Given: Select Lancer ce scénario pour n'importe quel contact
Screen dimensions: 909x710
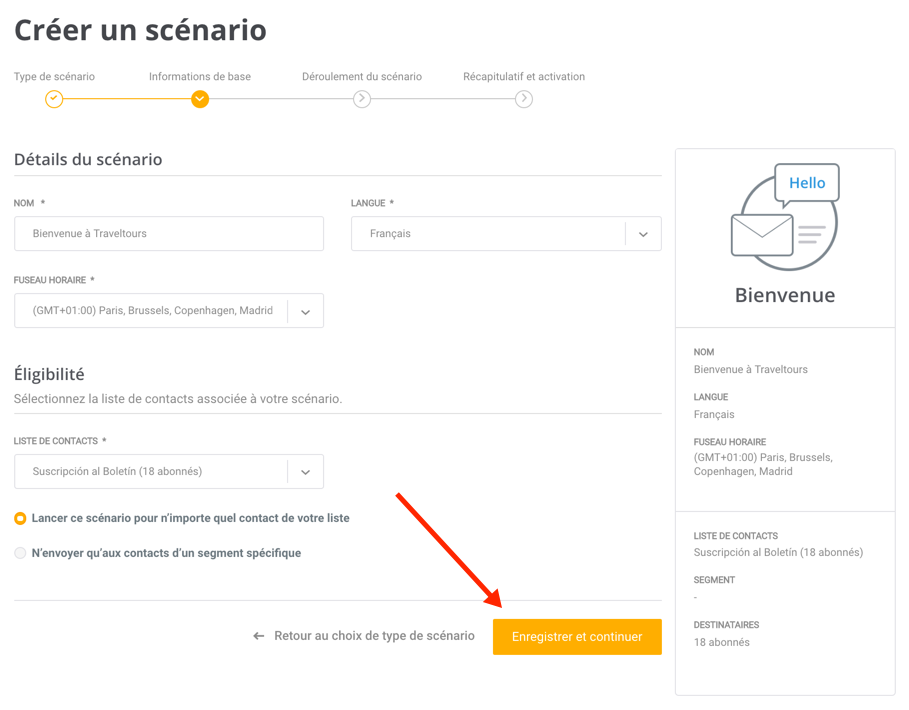Looking at the screenshot, I should pyautogui.click(x=20, y=518).
